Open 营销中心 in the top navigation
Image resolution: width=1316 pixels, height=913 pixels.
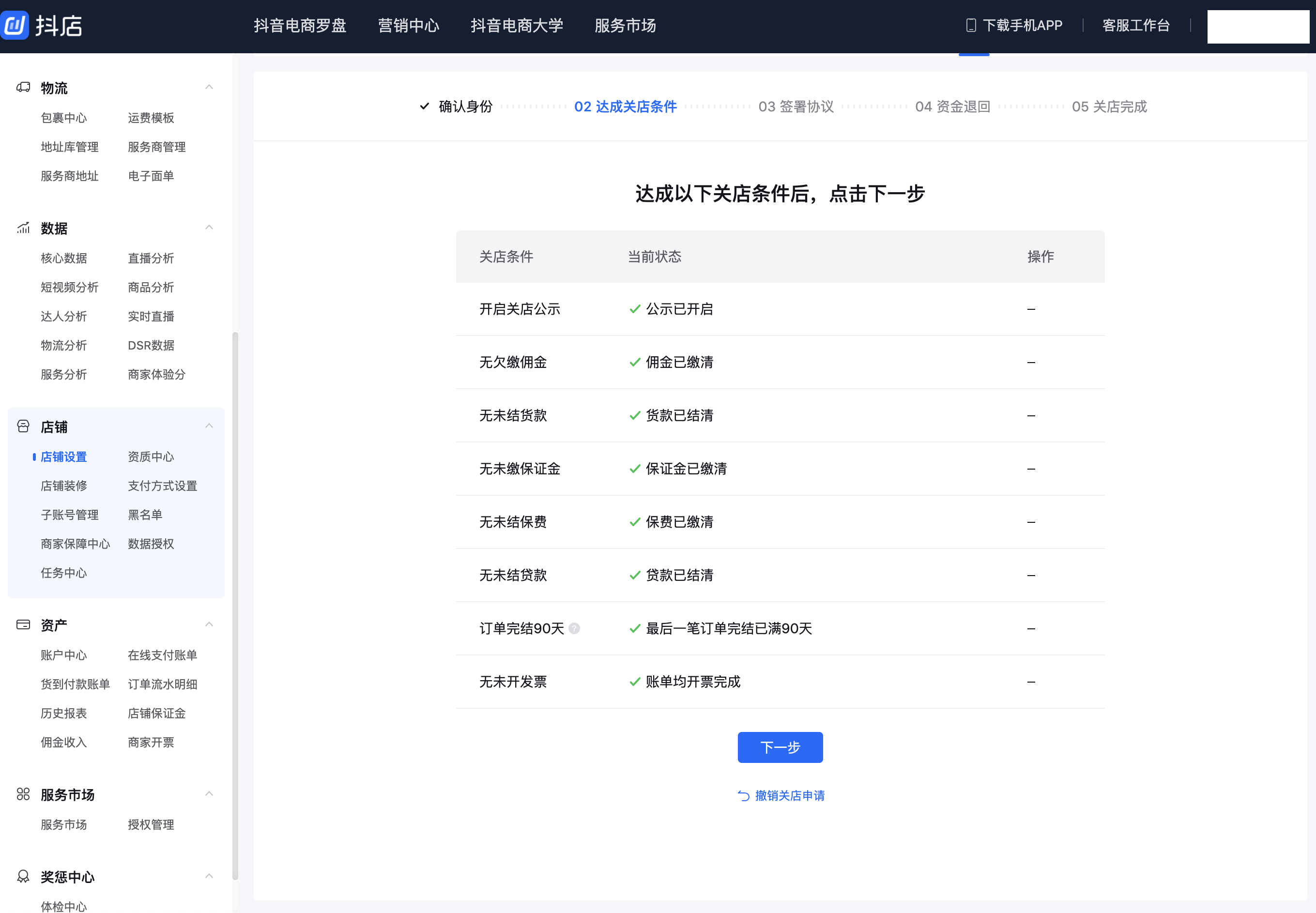tap(408, 25)
